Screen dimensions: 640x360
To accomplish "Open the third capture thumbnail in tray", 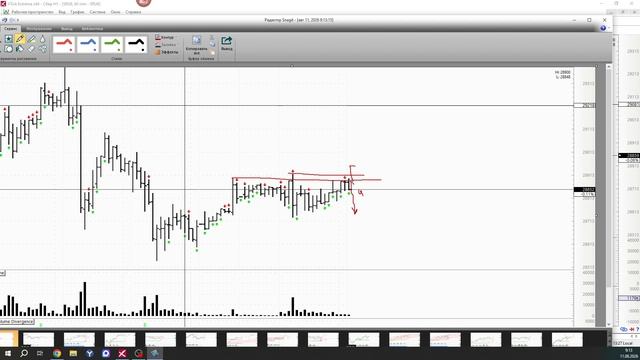I will [x=79, y=340].
